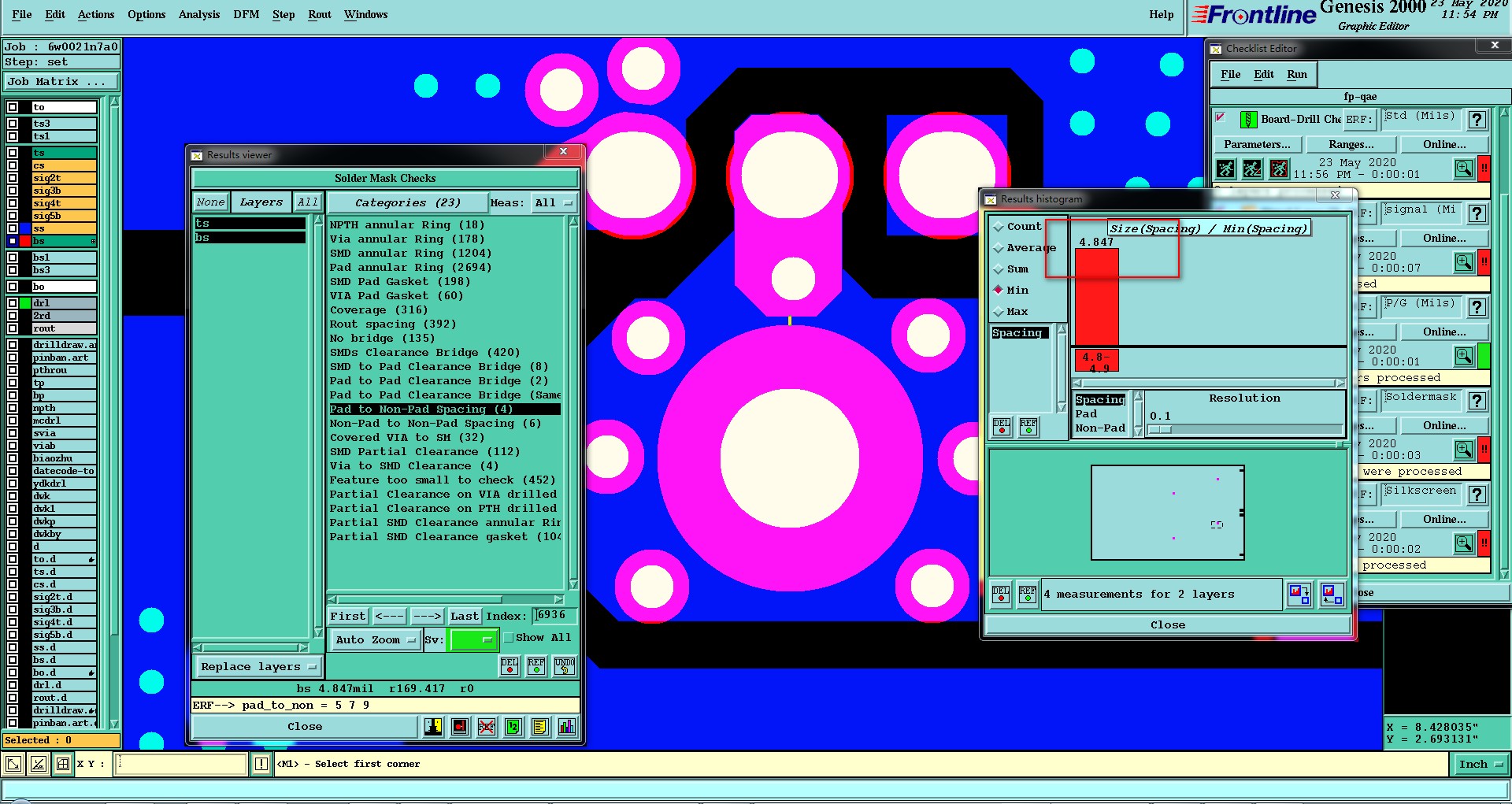Open Rout menu
The width and height of the screenshot is (1512, 804).
point(320,14)
